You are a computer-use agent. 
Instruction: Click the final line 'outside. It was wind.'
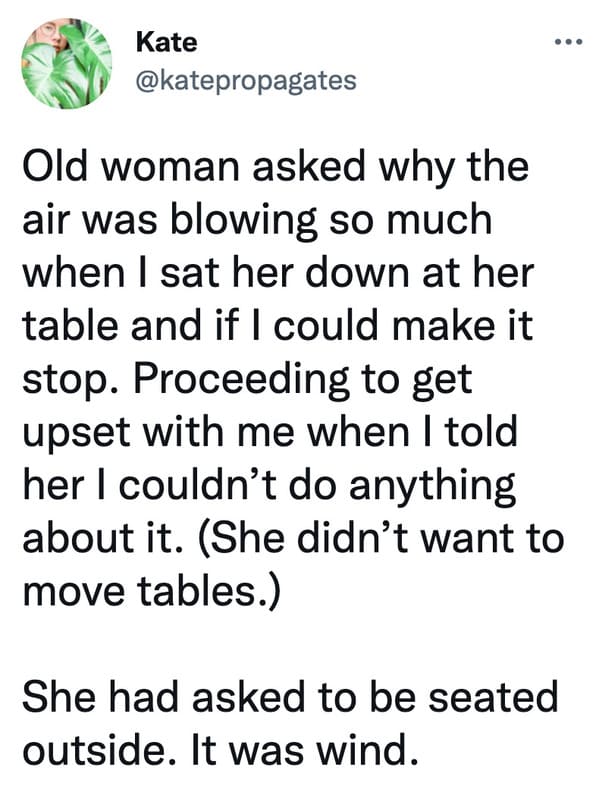click(x=221, y=751)
